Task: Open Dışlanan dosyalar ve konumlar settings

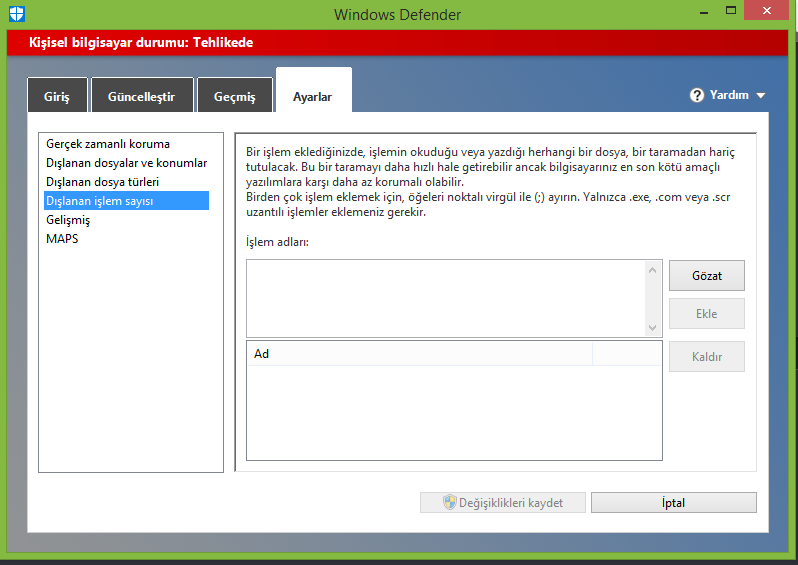Action: pos(126,163)
